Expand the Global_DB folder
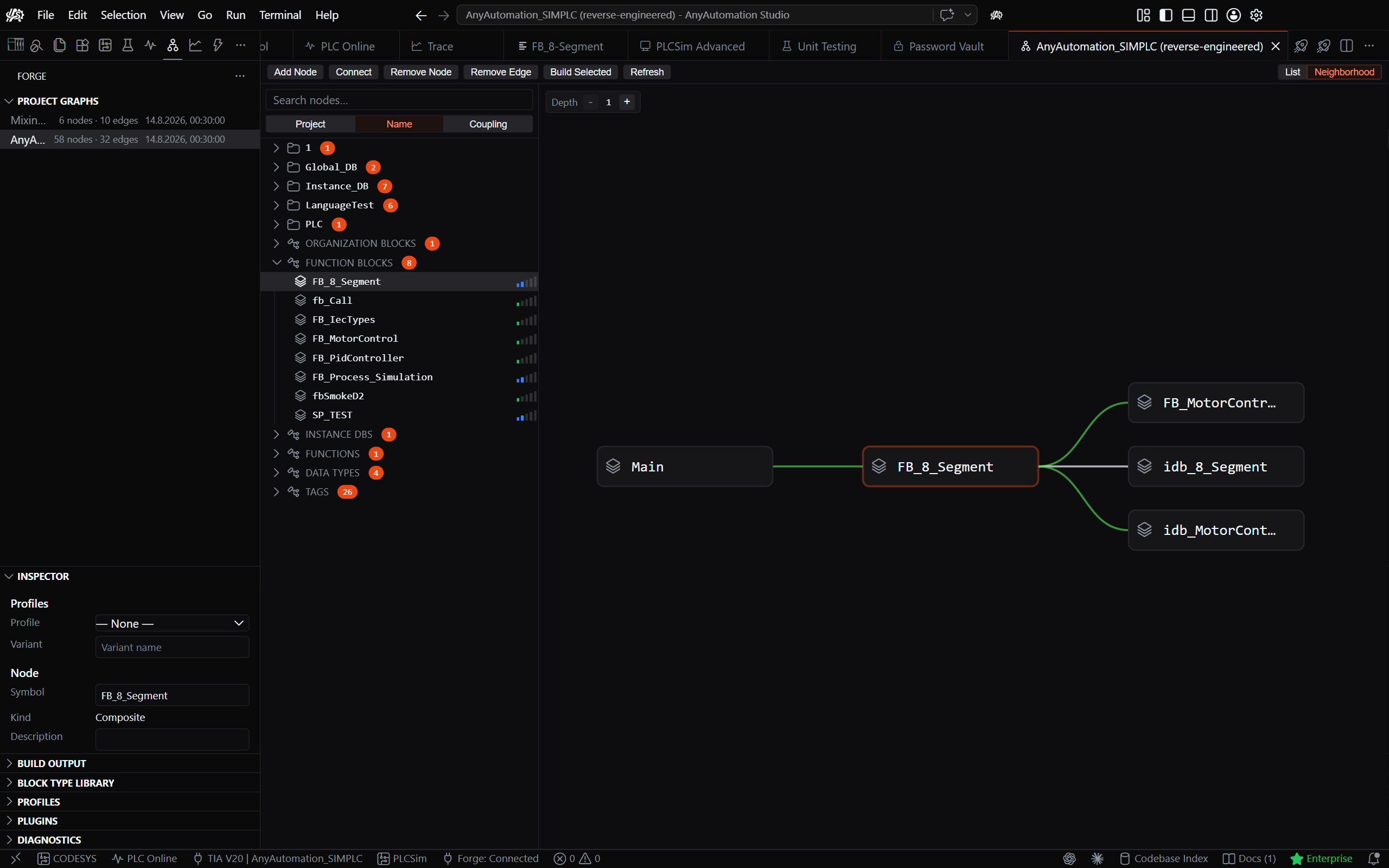 [276, 167]
